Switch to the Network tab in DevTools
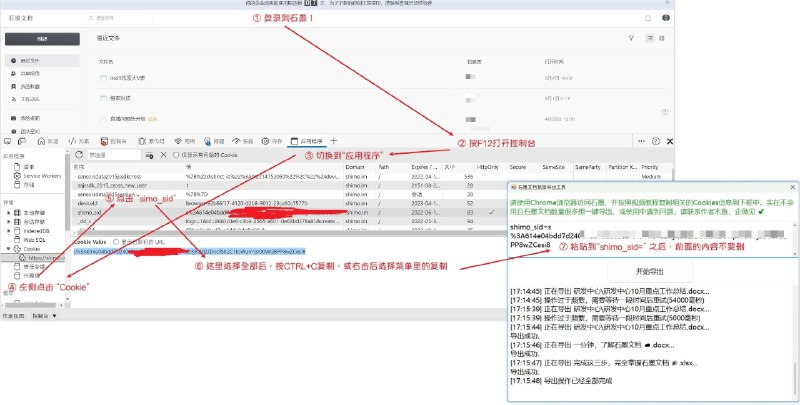 [185, 141]
